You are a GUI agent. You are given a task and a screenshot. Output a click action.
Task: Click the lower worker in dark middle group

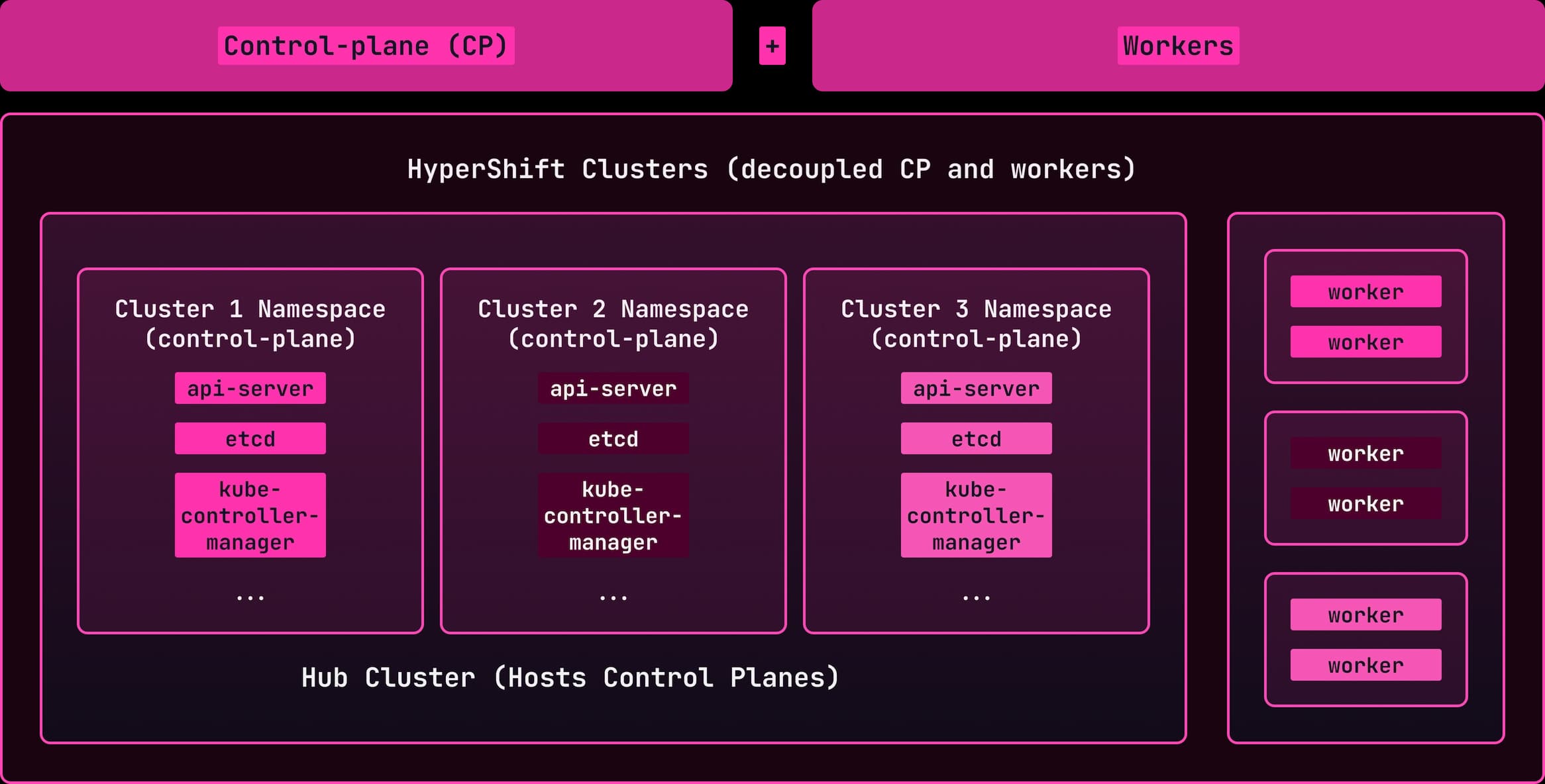pos(1366,503)
